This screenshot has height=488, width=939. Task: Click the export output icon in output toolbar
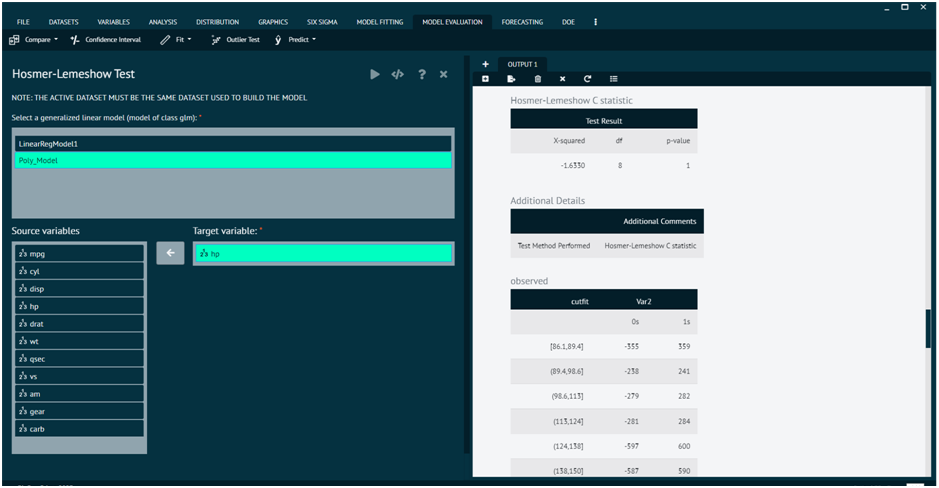coord(511,79)
